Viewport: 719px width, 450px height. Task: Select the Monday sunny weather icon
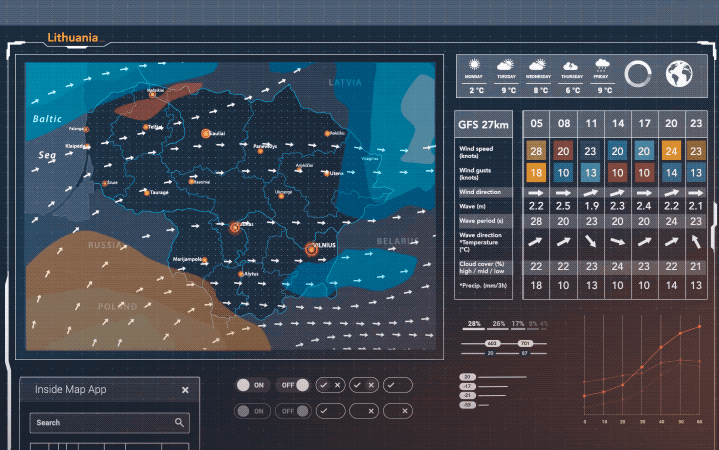474,64
